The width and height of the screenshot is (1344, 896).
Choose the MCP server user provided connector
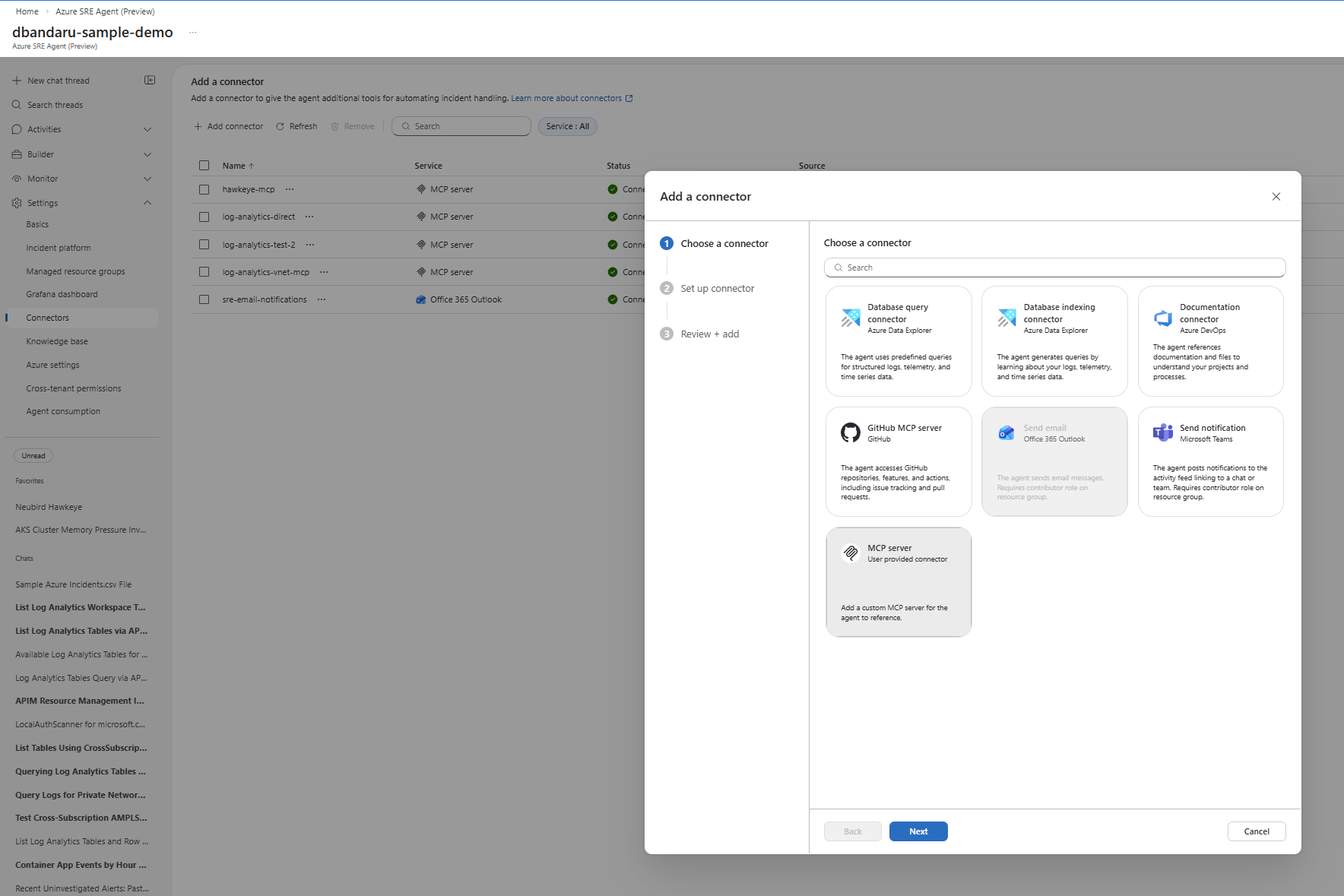click(899, 581)
